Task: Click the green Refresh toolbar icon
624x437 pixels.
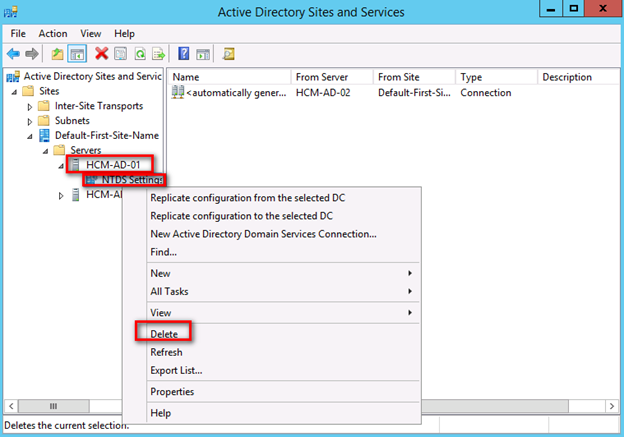Action: pos(138,53)
